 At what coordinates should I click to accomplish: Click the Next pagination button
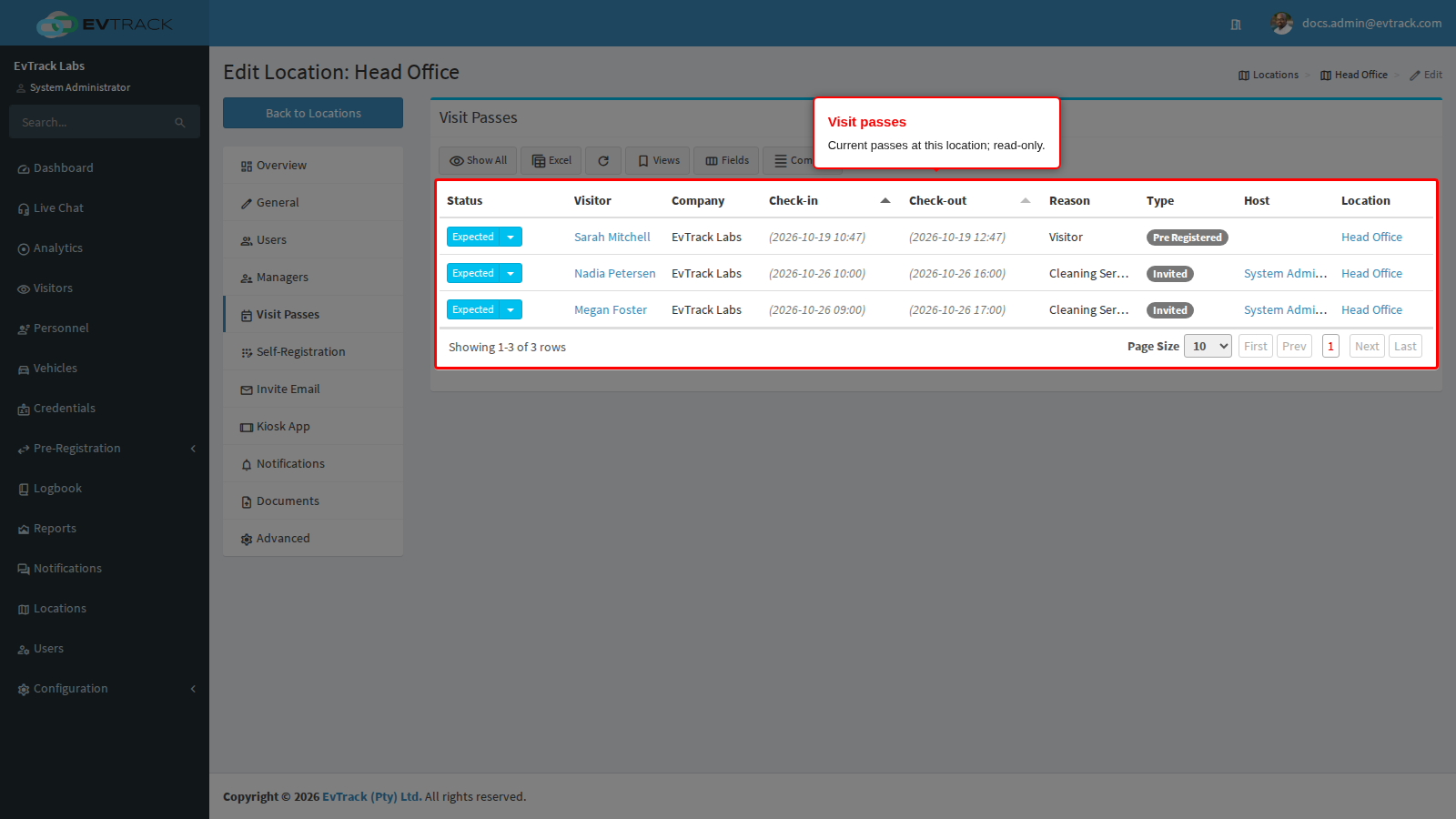1367,346
